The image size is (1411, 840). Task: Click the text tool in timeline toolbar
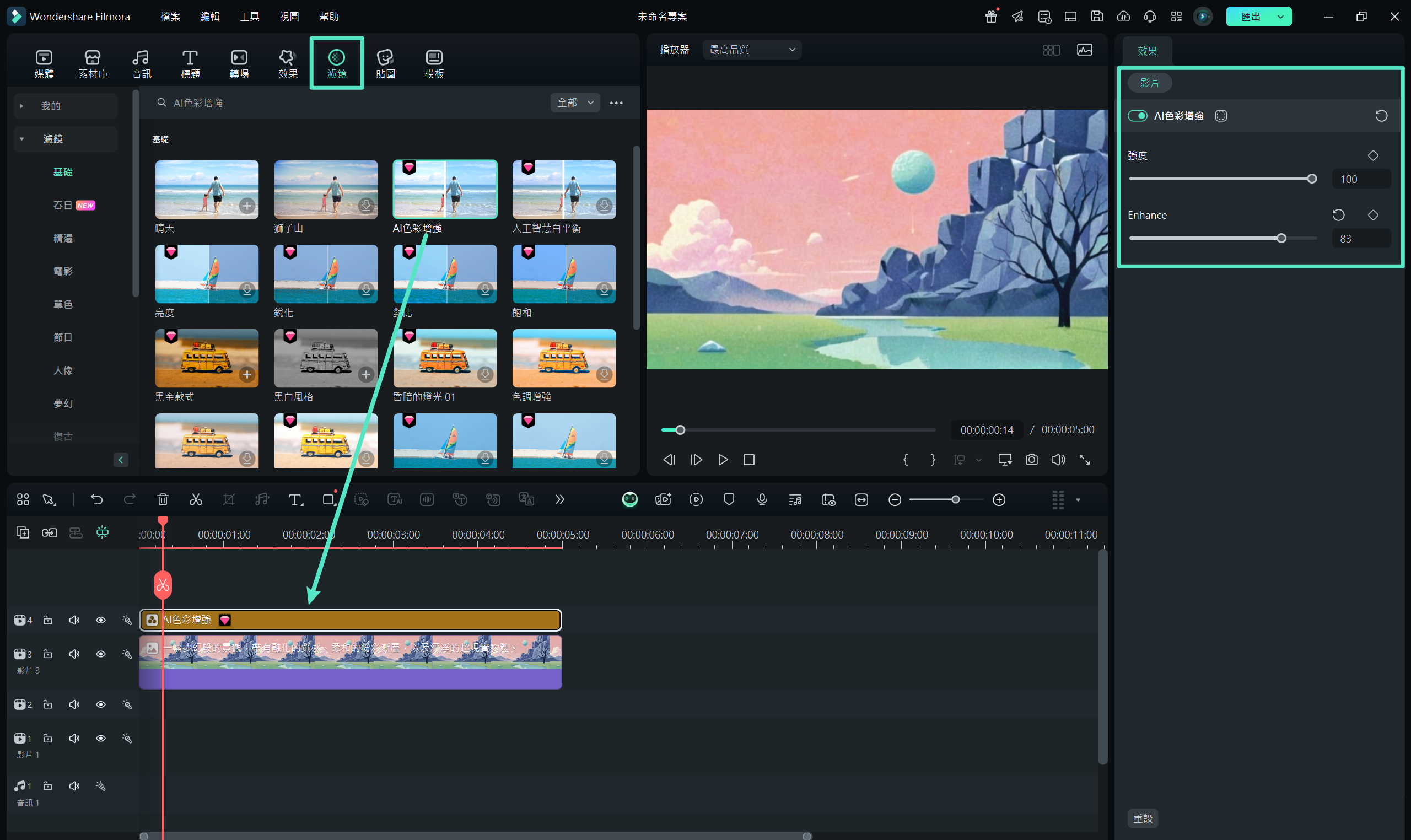[x=295, y=499]
